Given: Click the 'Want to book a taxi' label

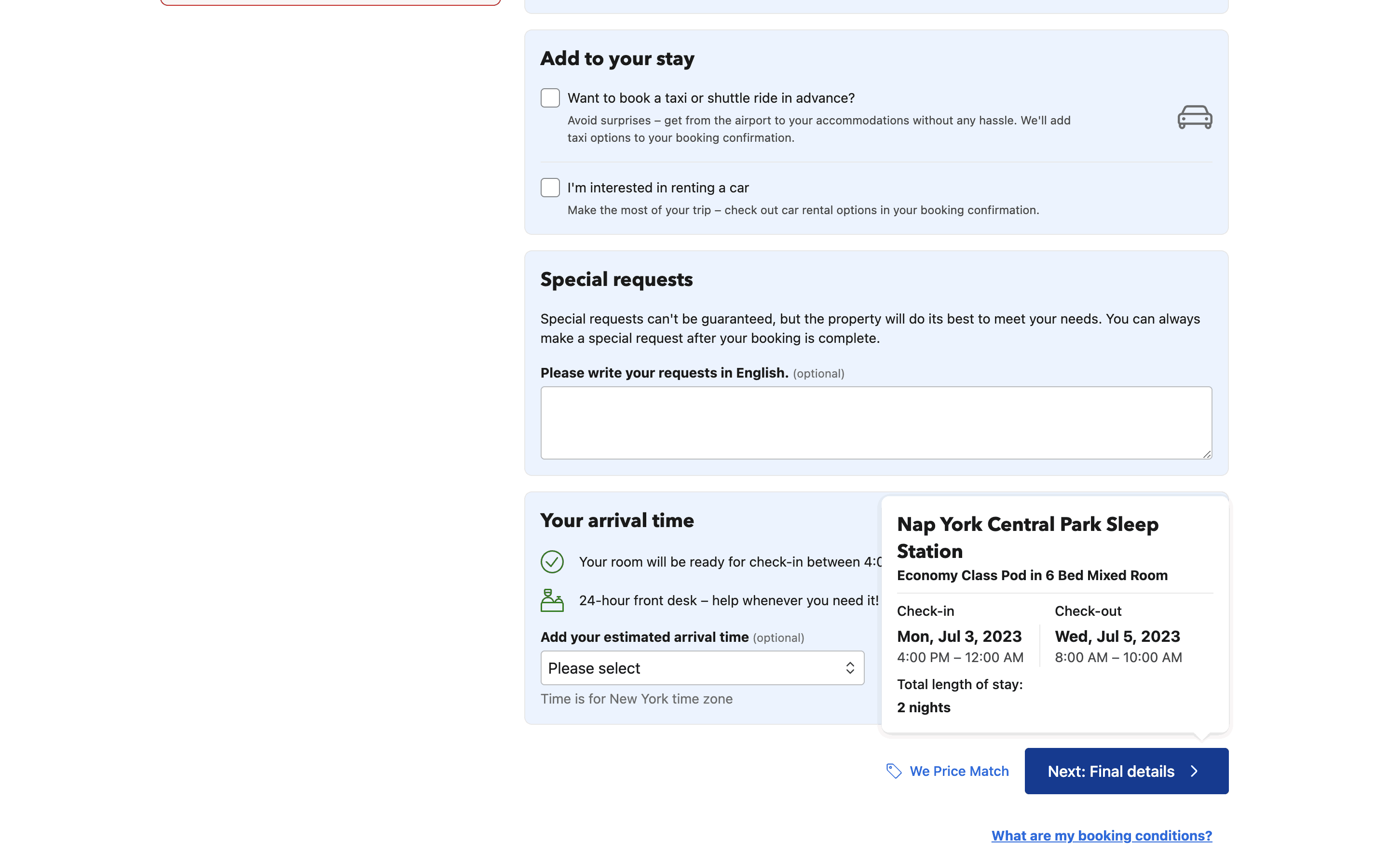Looking at the screenshot, I should [710, 98].
